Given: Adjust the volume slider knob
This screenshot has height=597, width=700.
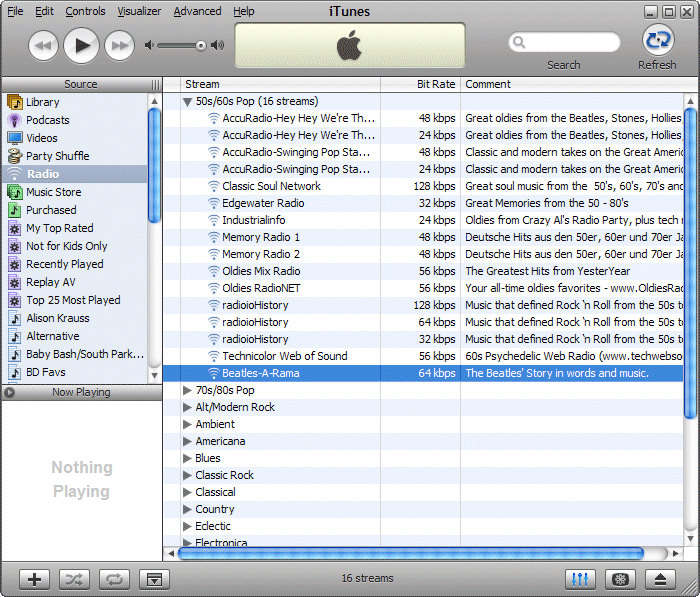Looking at the screenshot, I should (201, 45).
